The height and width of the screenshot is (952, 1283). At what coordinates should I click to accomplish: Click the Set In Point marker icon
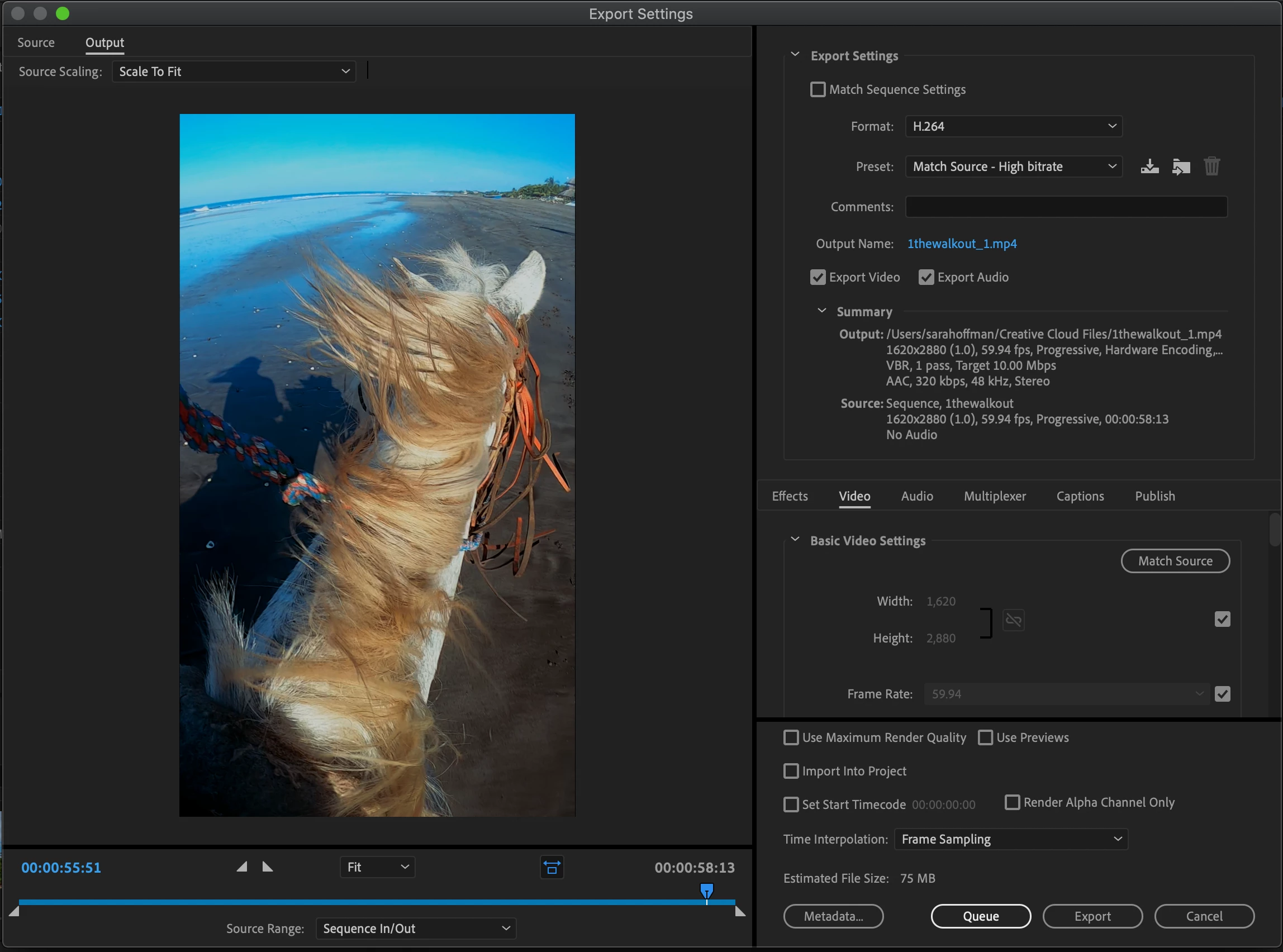(x=242, y=867)
